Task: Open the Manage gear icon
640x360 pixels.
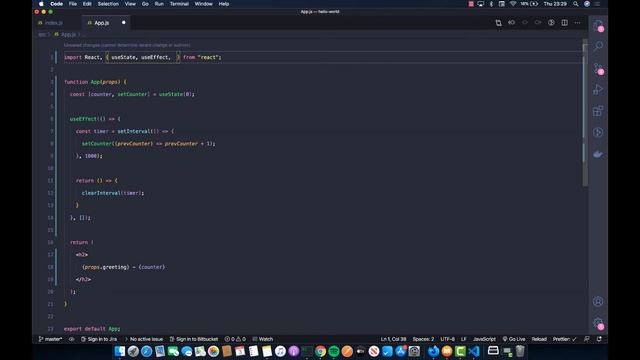Action: (x=598, y=323)
